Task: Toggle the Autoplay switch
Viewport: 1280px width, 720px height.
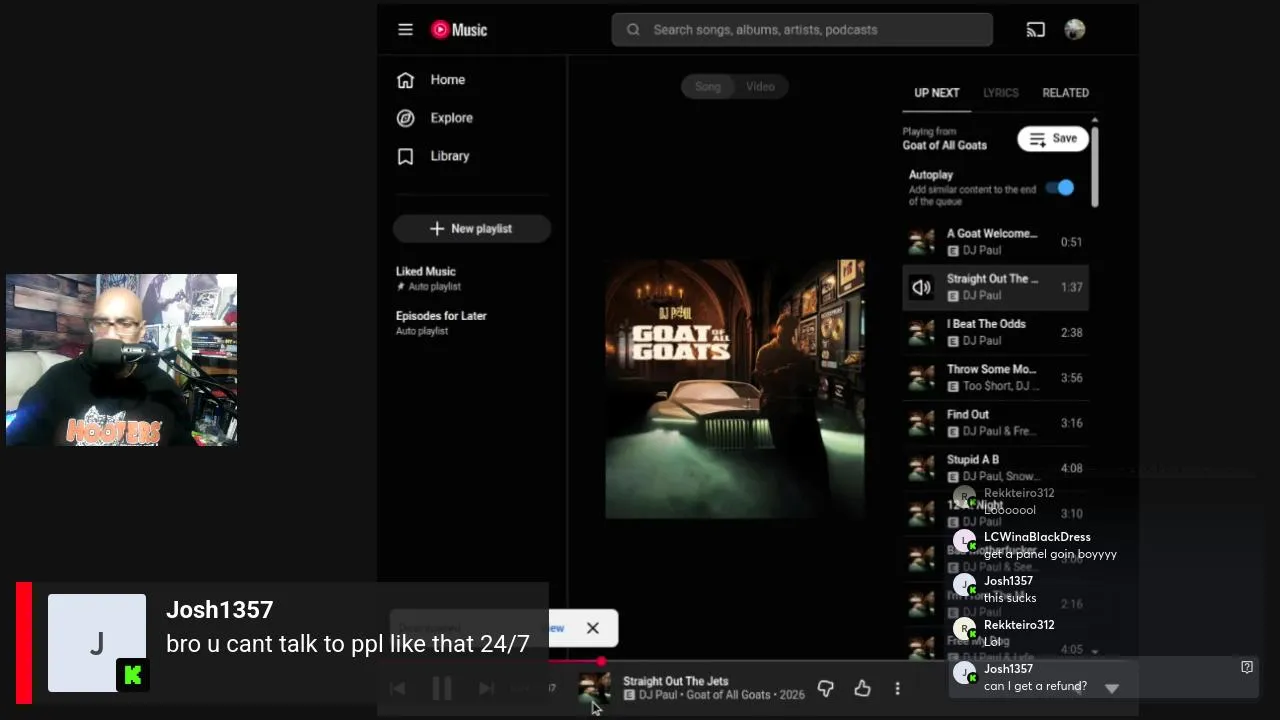Action: pos(1060,188)
